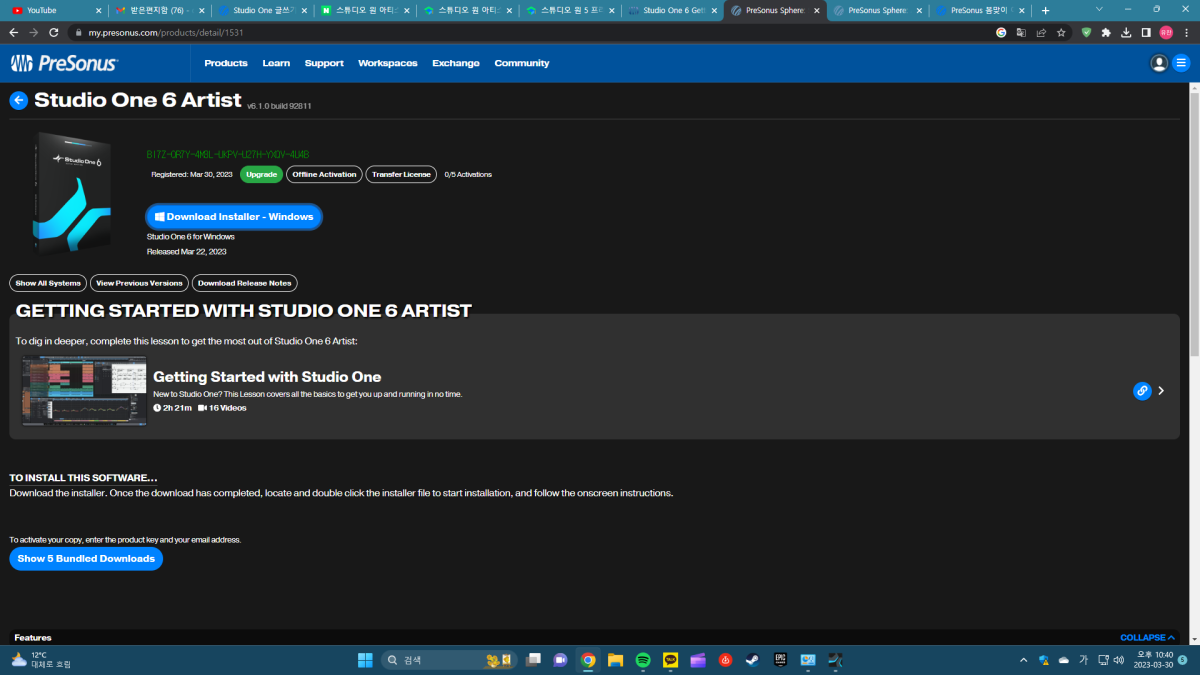Open the extensions puzzle icon
The width and height of the screenshot is (1200, 675).
[1107, 32]
